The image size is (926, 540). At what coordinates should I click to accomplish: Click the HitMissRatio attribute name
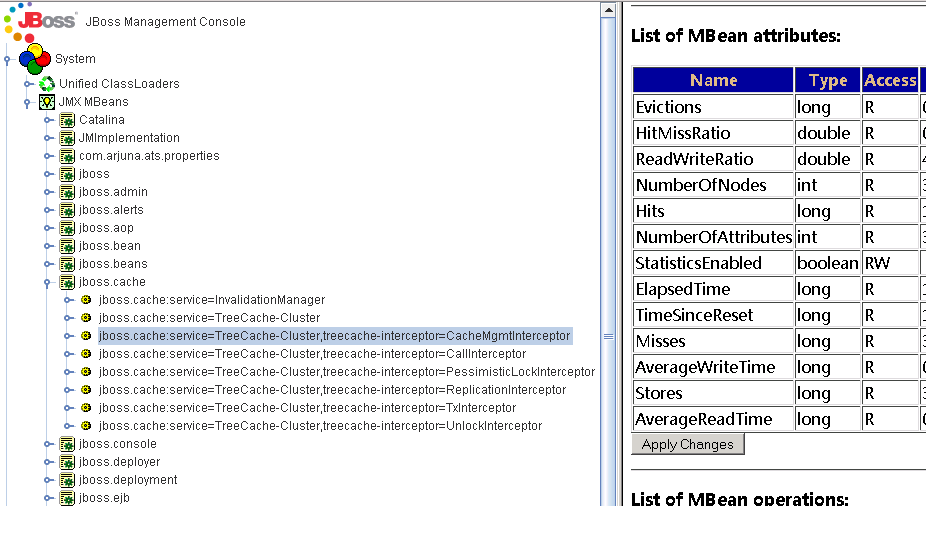(683, 133)
